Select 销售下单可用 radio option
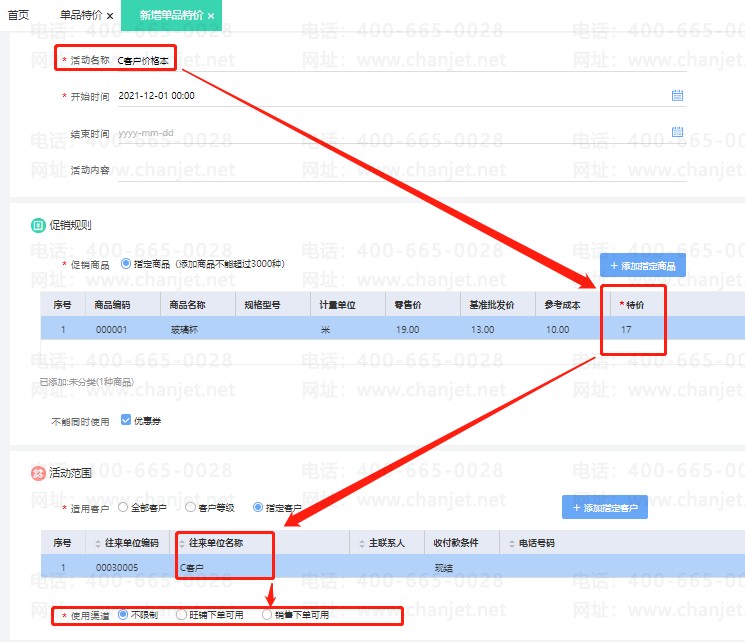 point(267,614)
